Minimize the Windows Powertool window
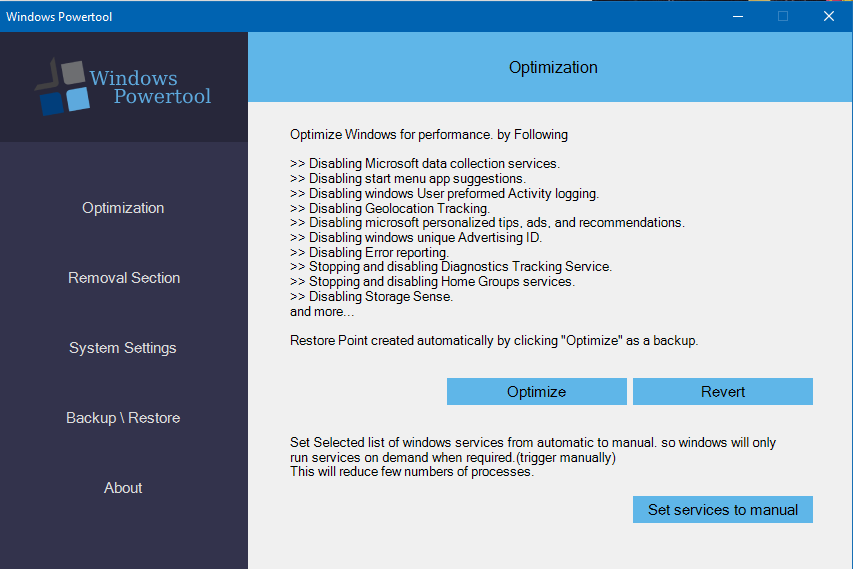The width and height of the screenshot is (853, 569). 738,16
